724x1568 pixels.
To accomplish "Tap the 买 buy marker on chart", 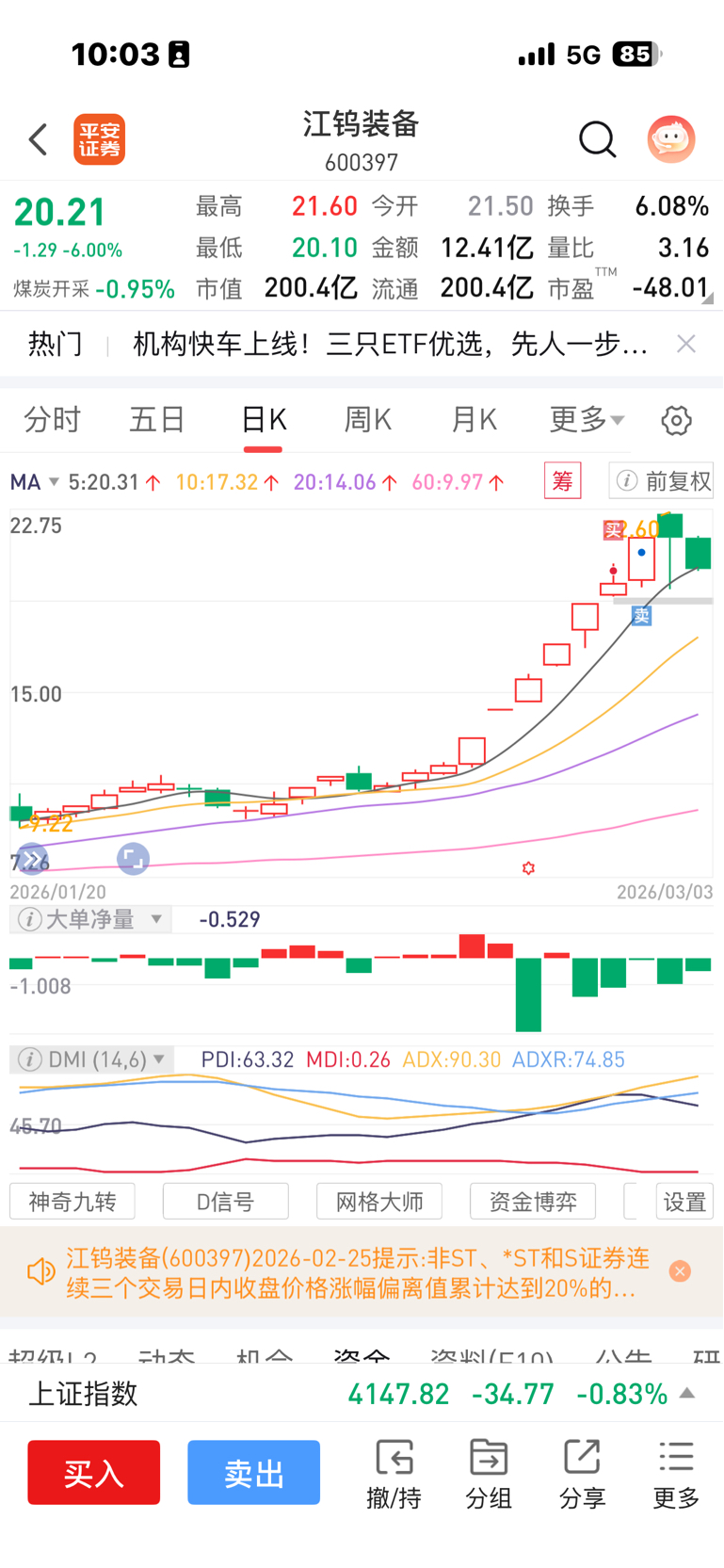I will coord(613,530).
